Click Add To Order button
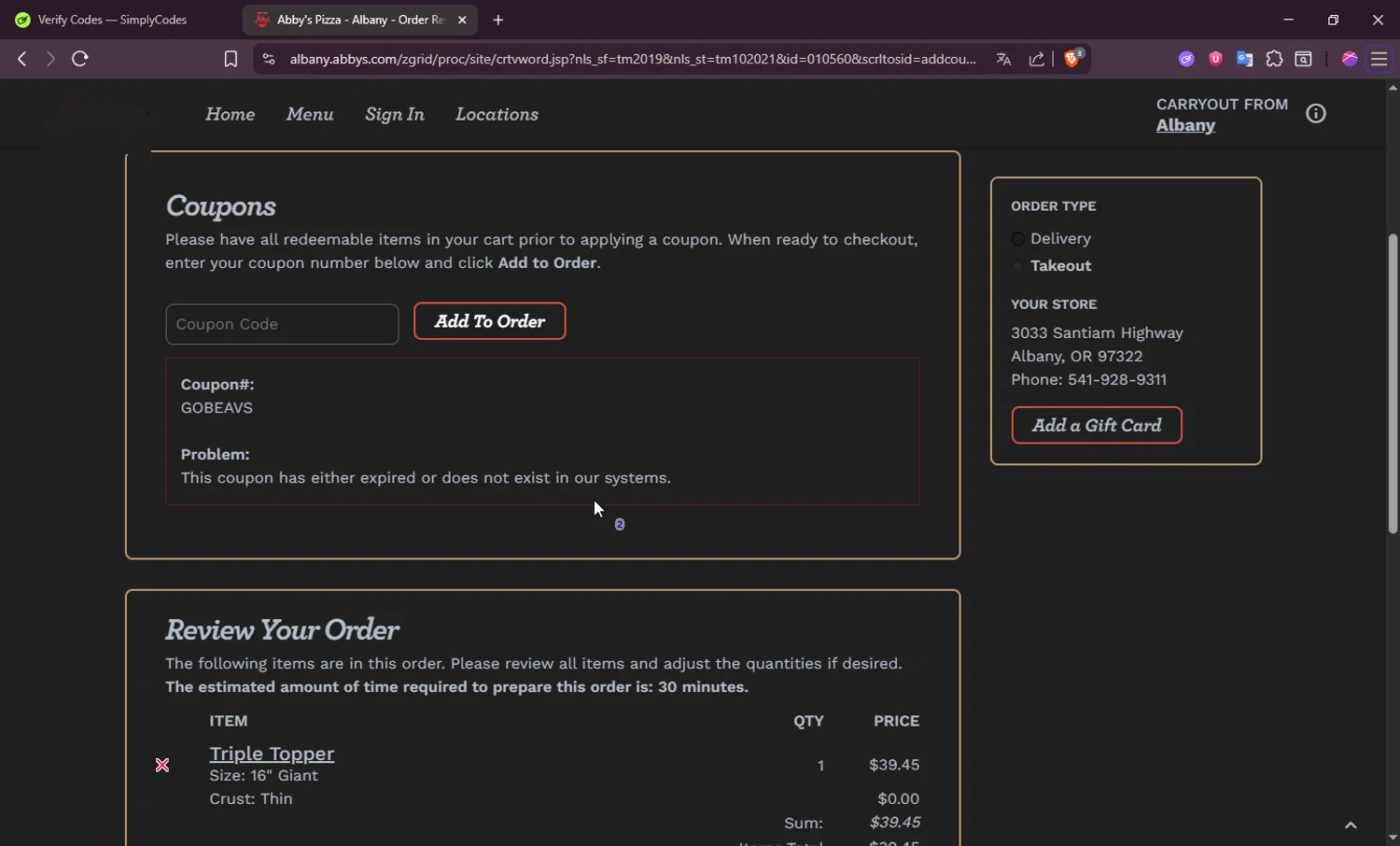This screenshot has height=846, width=1400. click(x=490, y=321)
